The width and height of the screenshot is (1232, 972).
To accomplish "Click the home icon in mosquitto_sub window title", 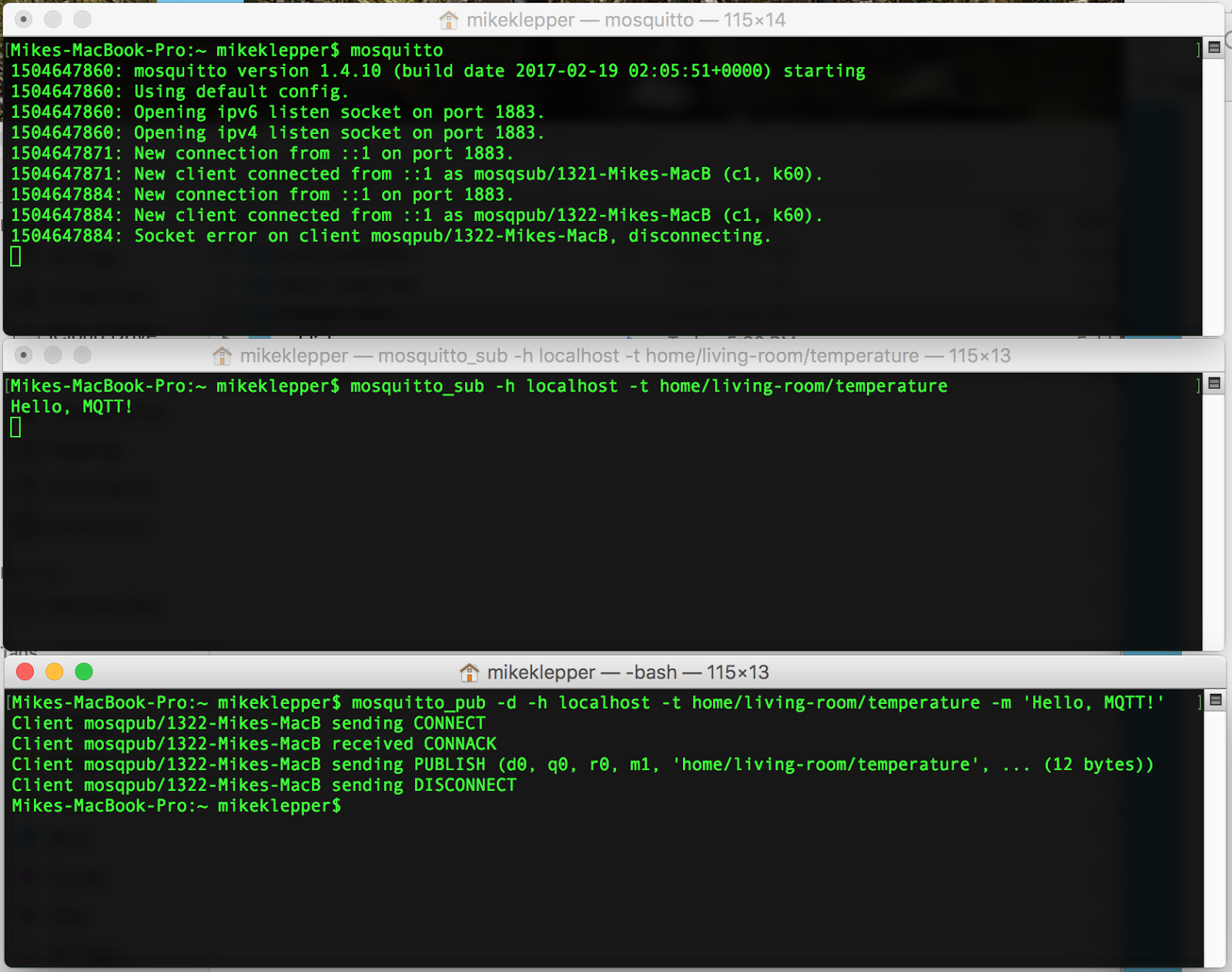I will [x=222, y=356].
